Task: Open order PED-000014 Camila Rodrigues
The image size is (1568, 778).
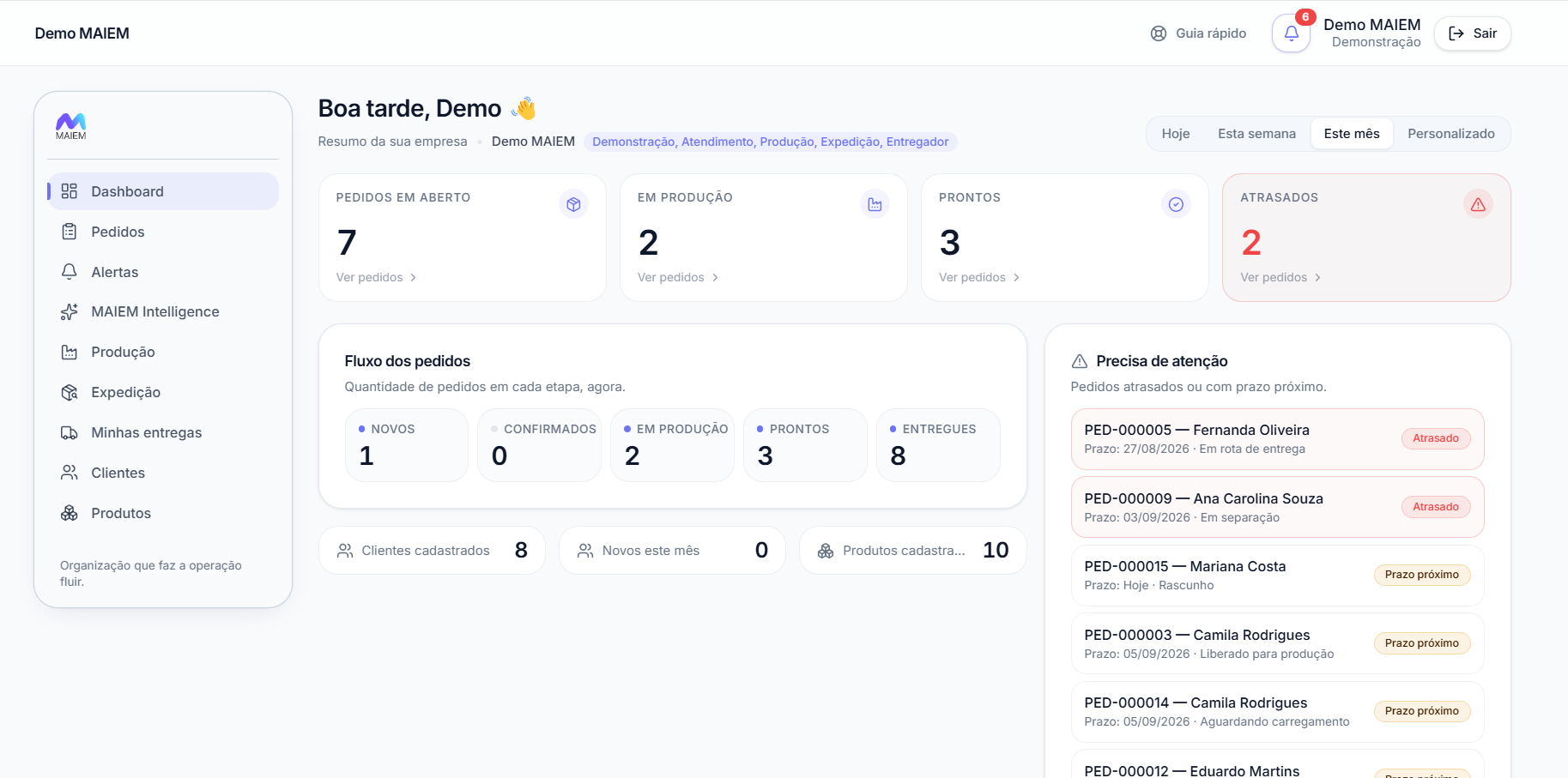Action: coord(1277,712)
